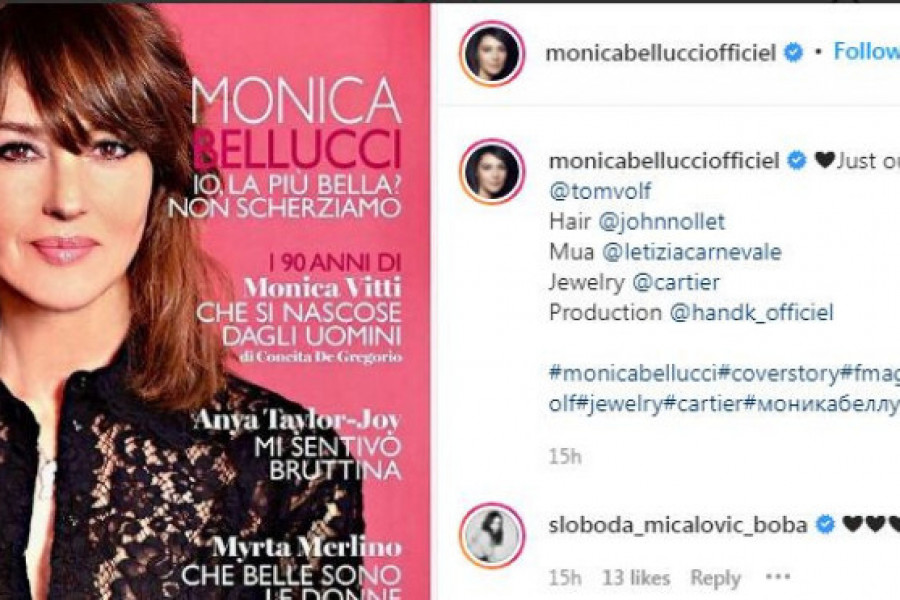The image size is (900, 600).
Task: Click the verified badge next to sloboda_micalovic_boba
Action: tap(825, 524)
